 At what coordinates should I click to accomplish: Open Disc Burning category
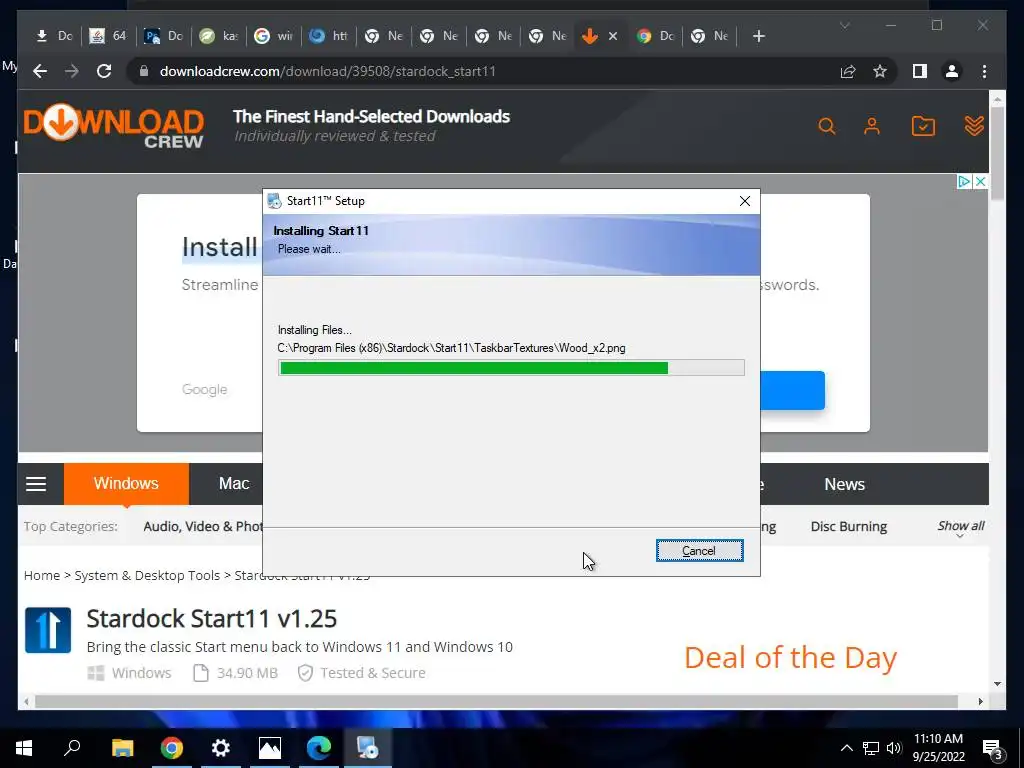(848, 526)
